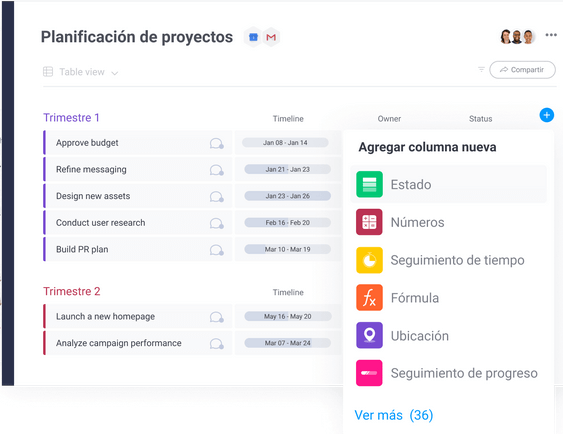
Task: Click the blue calendar integration icon
Action: point(253,37)
